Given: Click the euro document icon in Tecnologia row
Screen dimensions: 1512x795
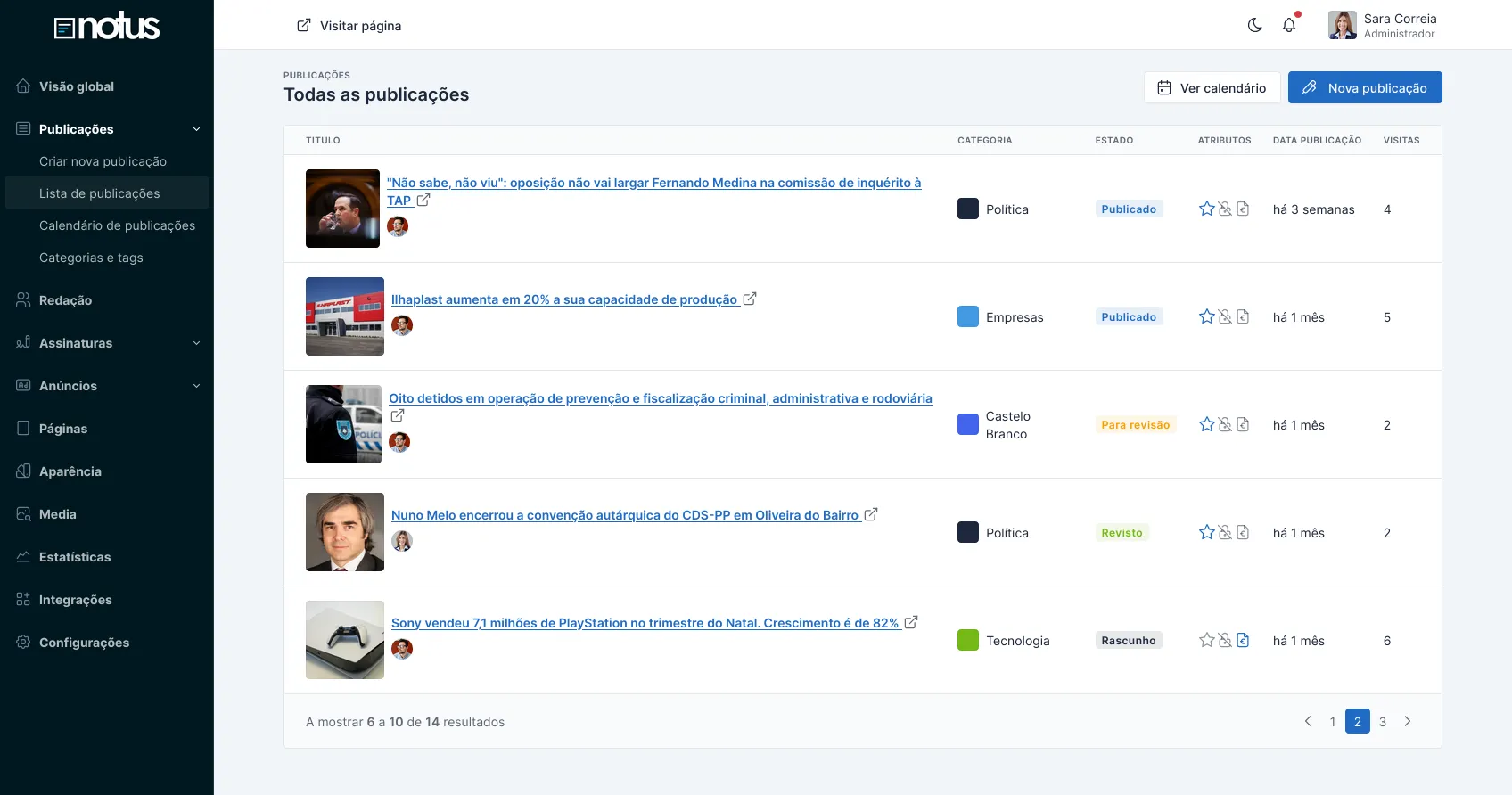Looking at the screenshot, I should (1243, 640).
